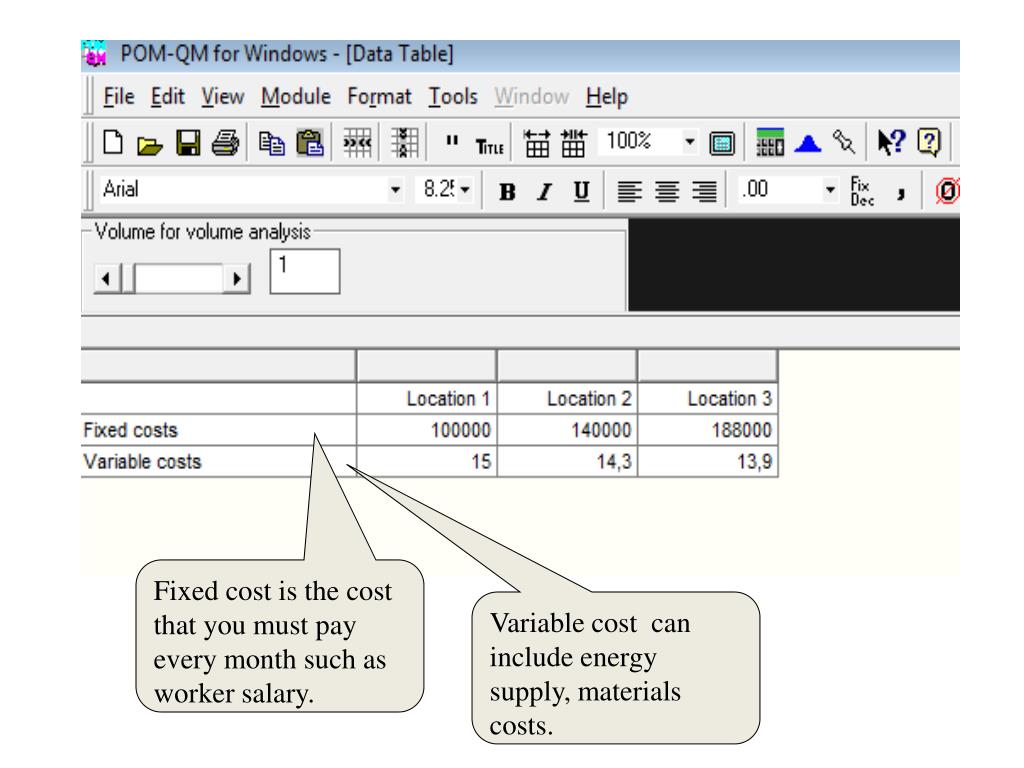Copy the data using the Copy icon
This screenshot has width=1024, height=768.
[271, 142]
